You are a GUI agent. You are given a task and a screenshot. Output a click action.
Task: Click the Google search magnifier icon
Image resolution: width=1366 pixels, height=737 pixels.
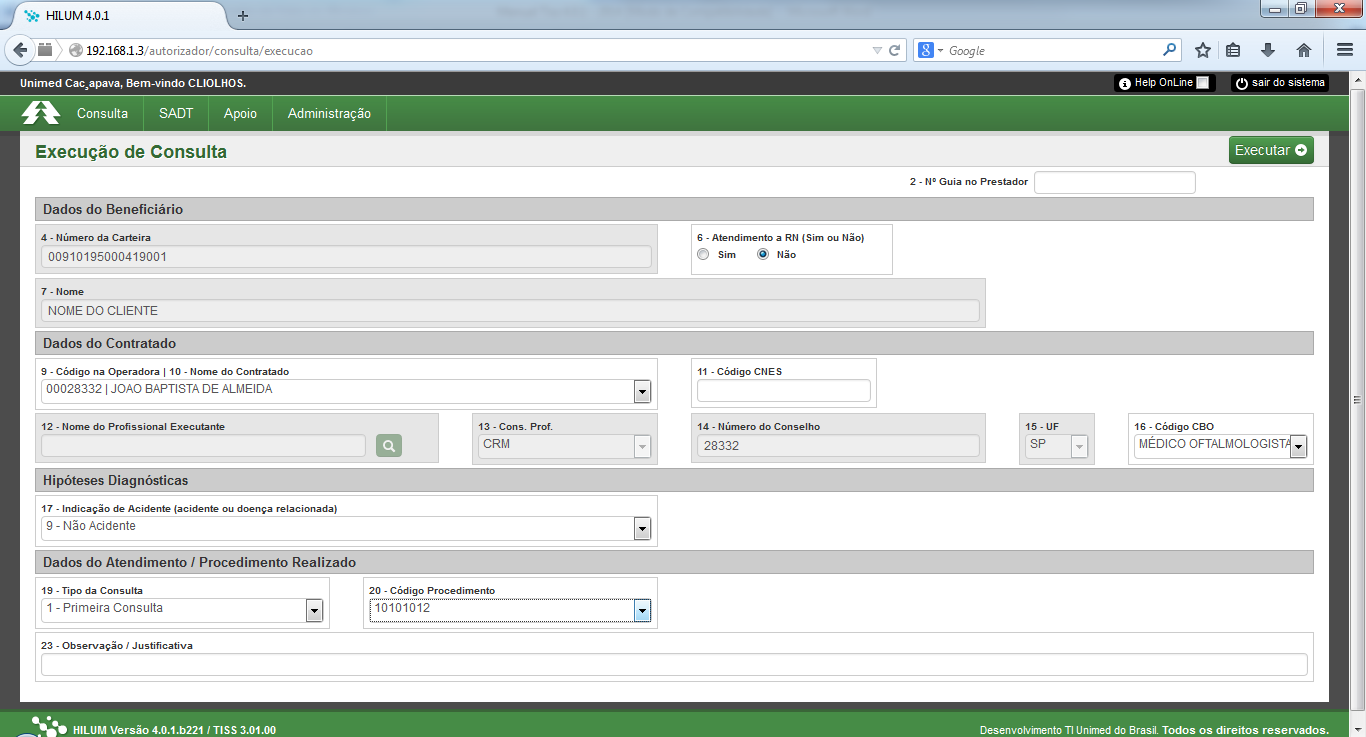tap(1170, 49)
